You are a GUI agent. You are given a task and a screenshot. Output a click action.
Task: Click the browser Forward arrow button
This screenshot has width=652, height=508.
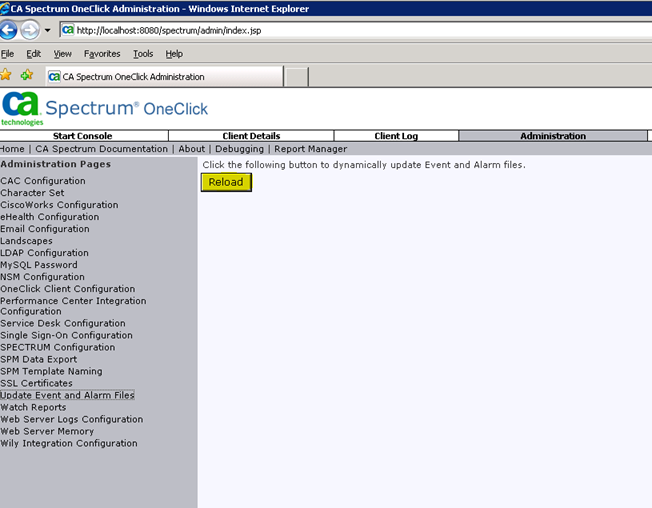coord(30,30)
